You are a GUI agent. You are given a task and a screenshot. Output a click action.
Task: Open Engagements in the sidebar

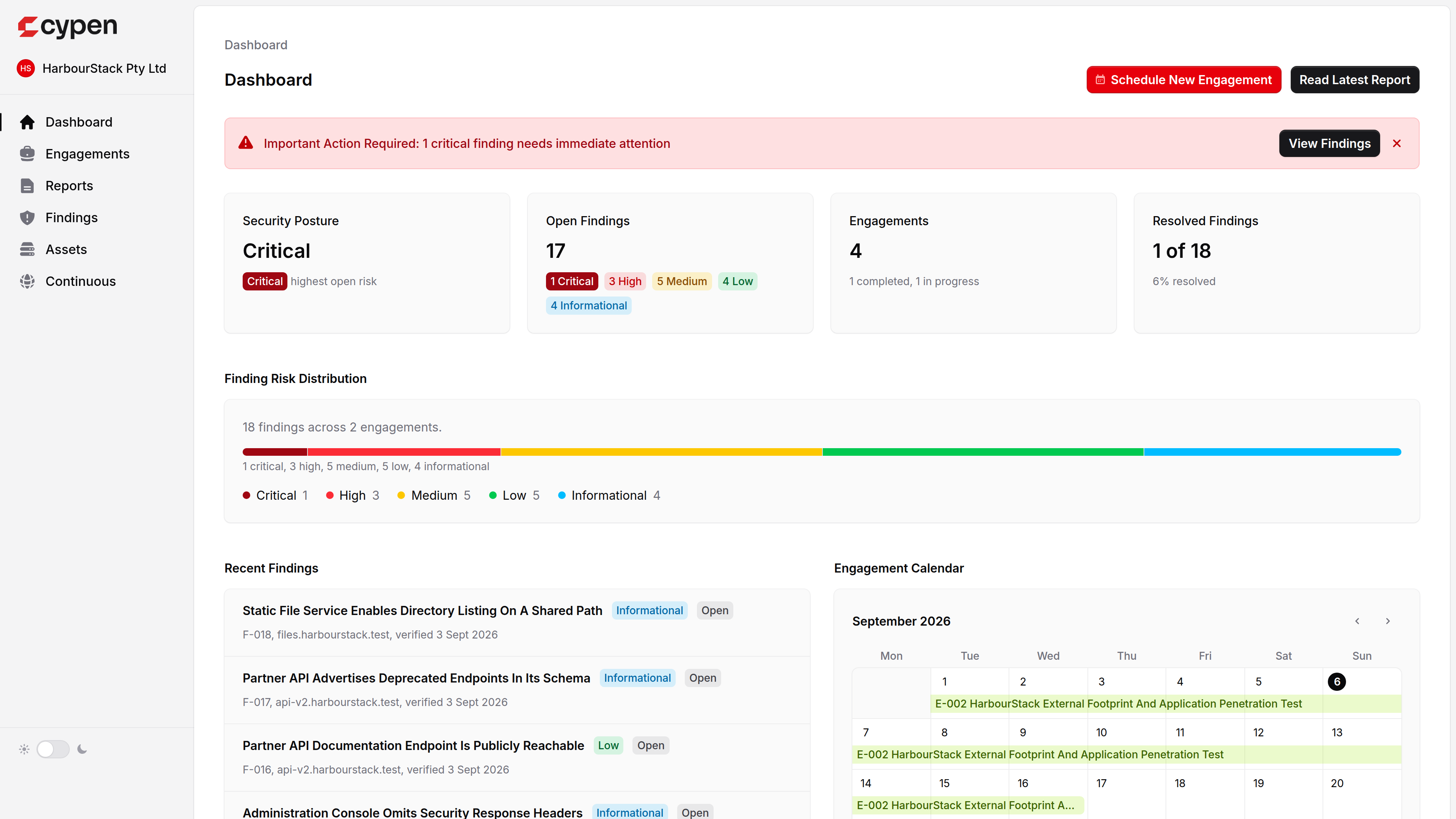click(97, 154)
